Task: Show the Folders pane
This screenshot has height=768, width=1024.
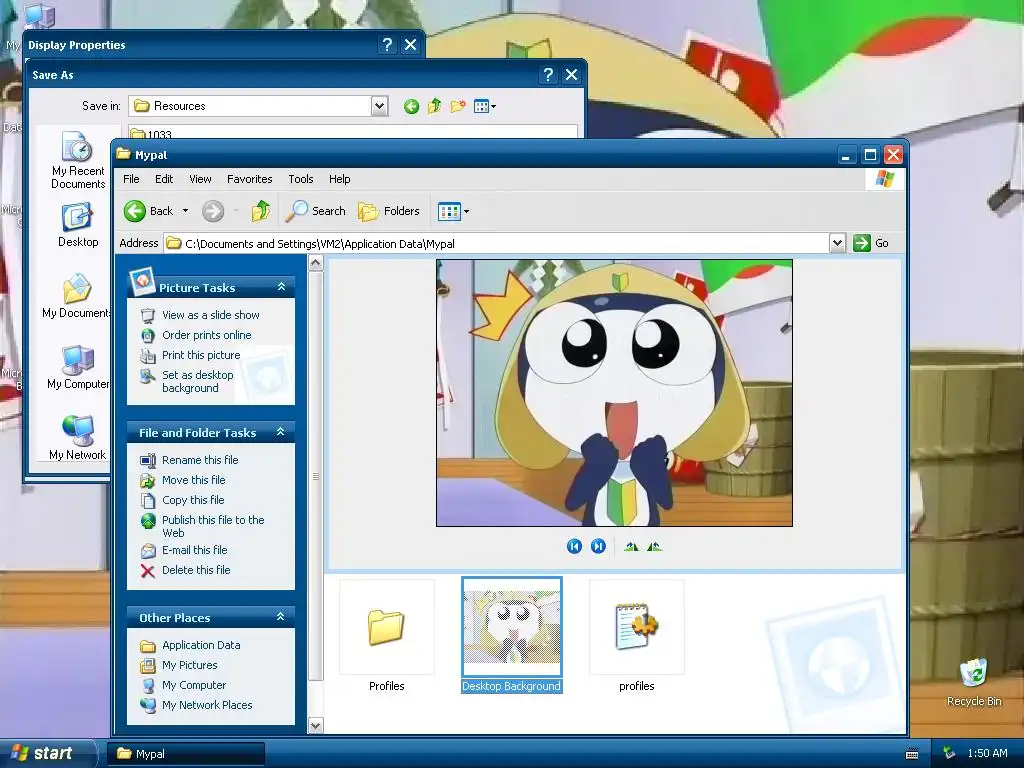Action: pyautogui.click(x=389, y=211)
